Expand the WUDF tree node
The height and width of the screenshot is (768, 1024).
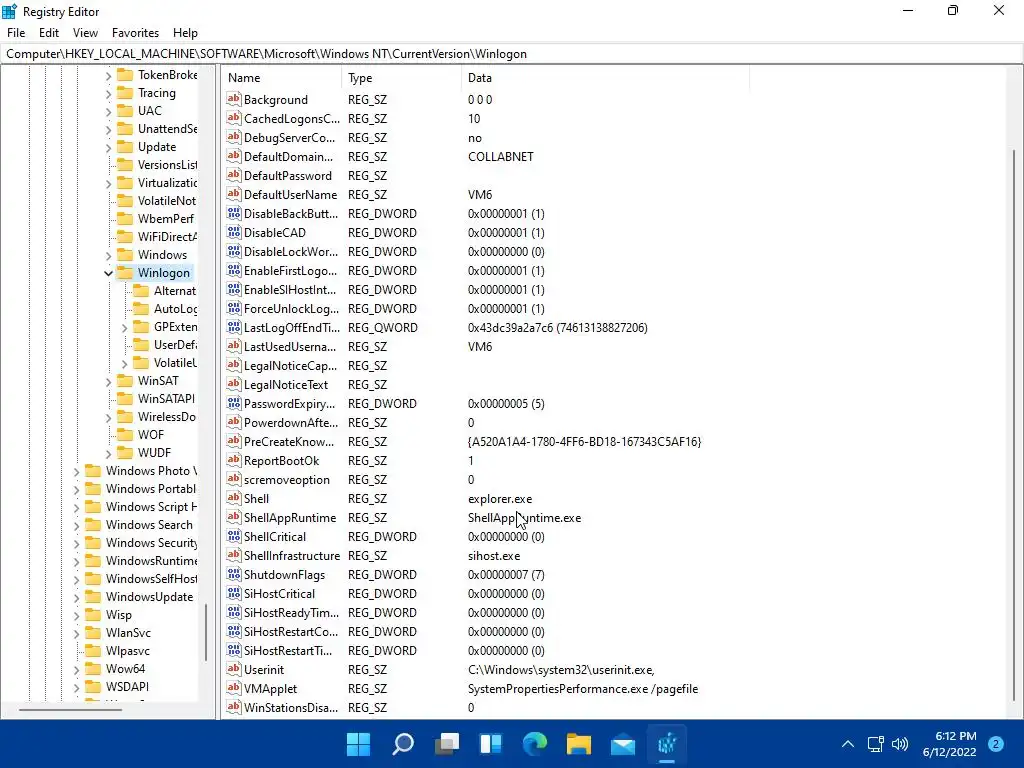point(108,453)
